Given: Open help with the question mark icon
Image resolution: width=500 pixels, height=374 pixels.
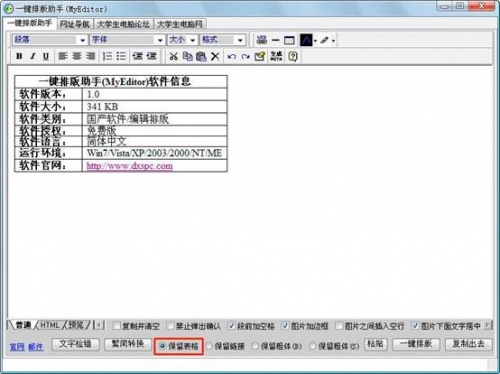Looking at the screenshot, I should [x=293, y=56].
